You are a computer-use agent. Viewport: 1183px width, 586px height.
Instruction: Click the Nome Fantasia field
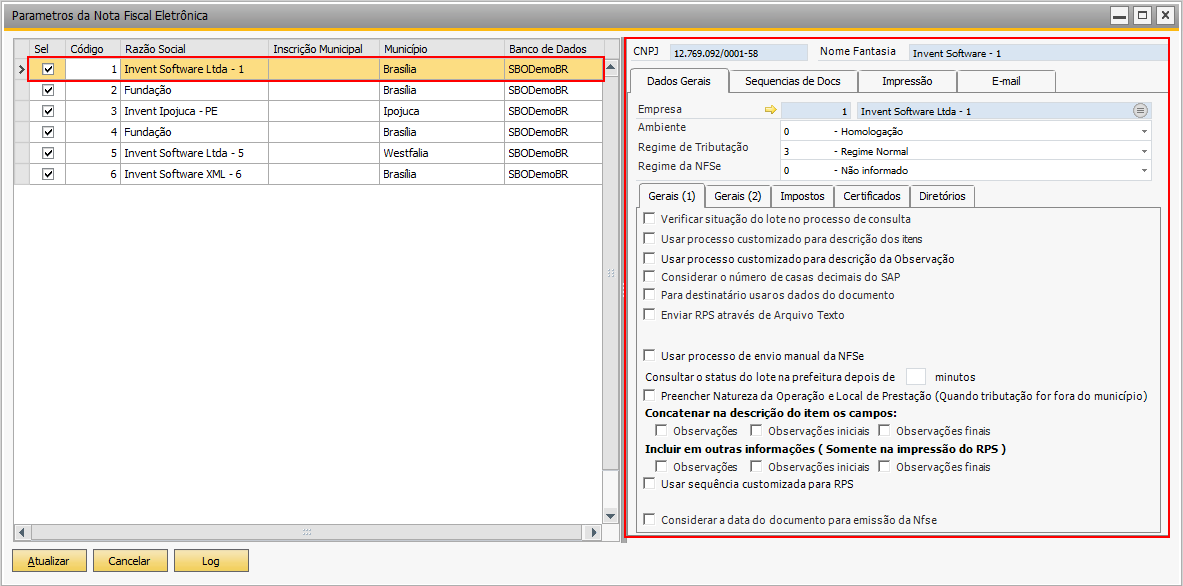[1037, 53]
